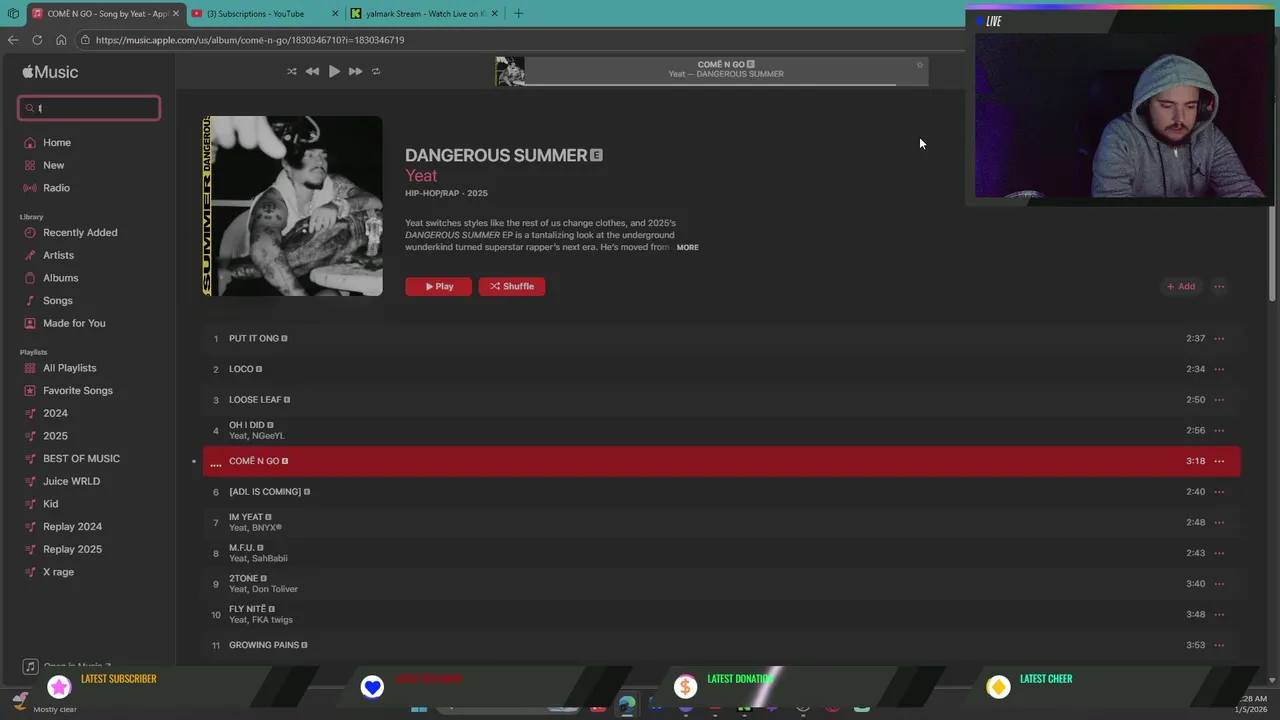The width and height of the screenshot is (1280, 720).
Task: Select the M.F.U. track
Action: pyautogui.click(x=721, y=553)
